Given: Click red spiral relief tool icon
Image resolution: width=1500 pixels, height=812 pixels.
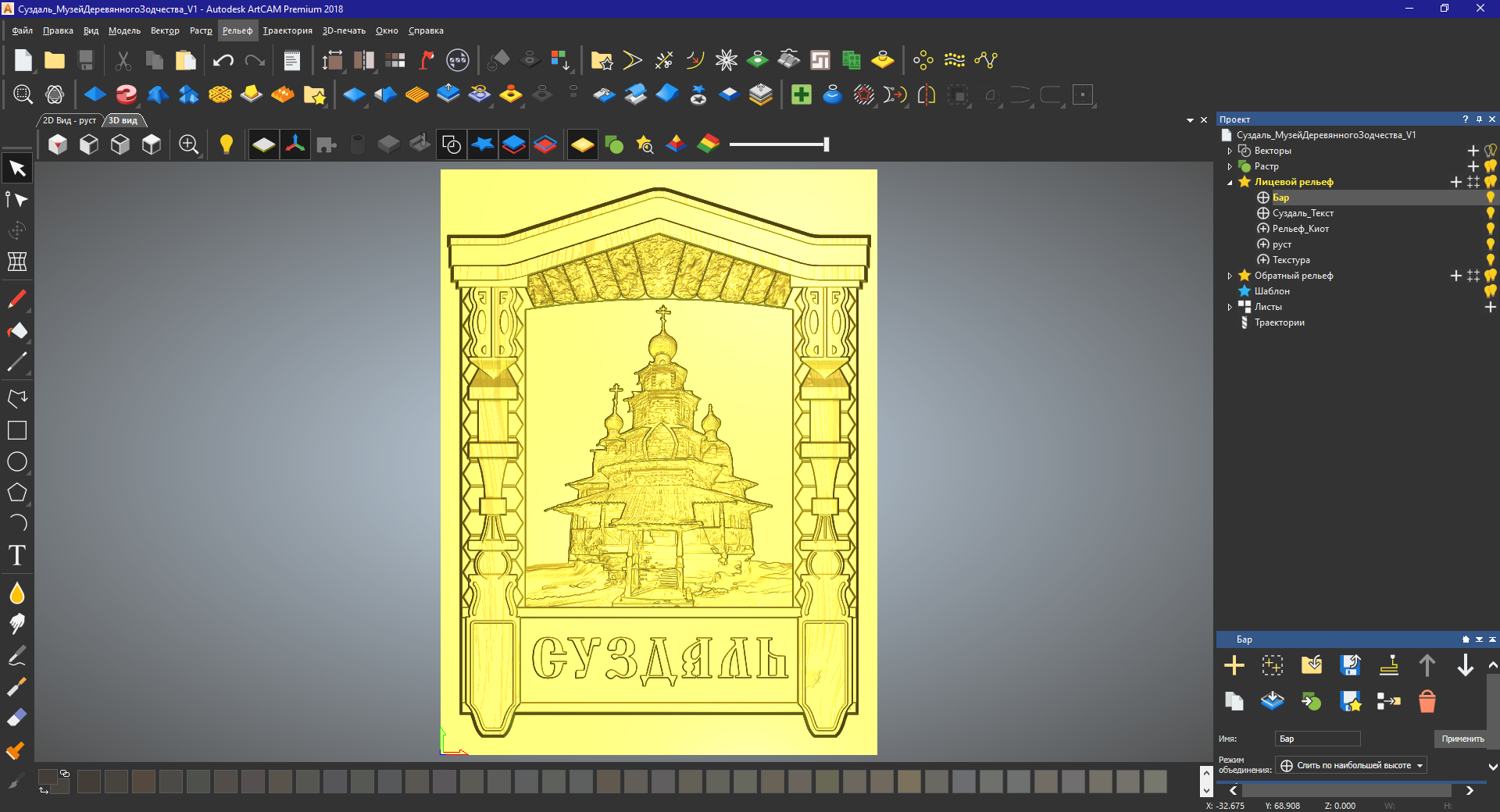Looking at the screenshot, I should point(126,95).
